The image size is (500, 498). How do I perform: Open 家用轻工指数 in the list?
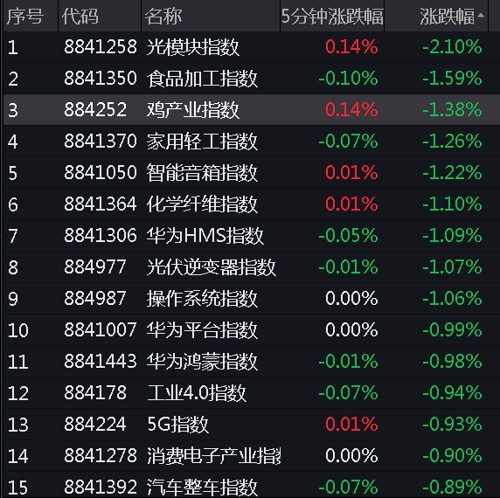click(202, 141)
